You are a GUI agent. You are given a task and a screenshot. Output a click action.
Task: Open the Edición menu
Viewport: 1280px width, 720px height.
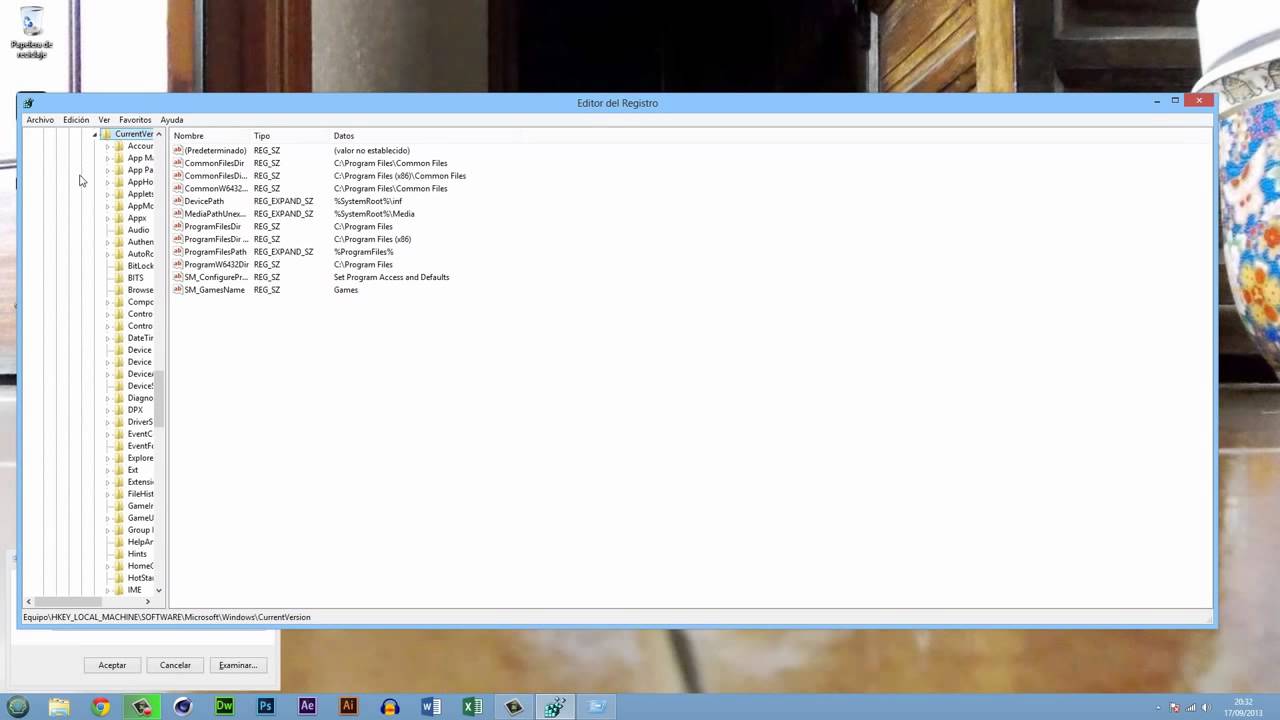tap(76, 120)
